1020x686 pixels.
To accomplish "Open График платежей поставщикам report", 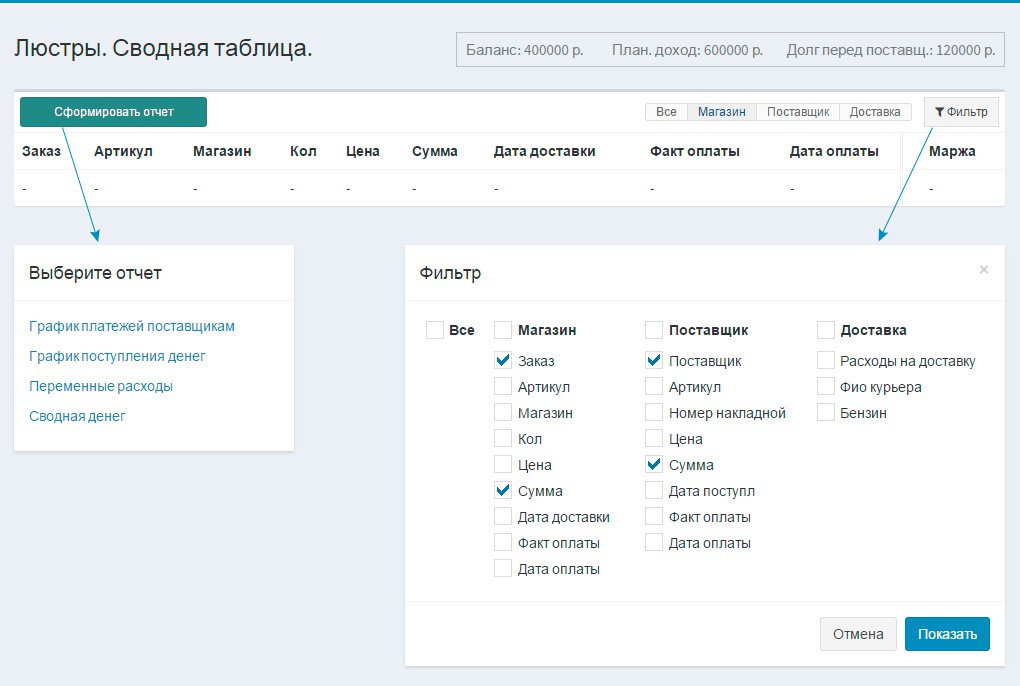I will 132,326.
